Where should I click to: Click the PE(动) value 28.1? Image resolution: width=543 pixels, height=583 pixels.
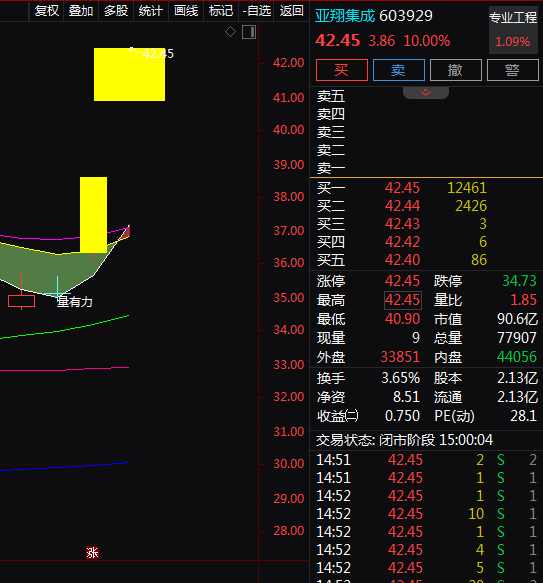pos(523,416)
